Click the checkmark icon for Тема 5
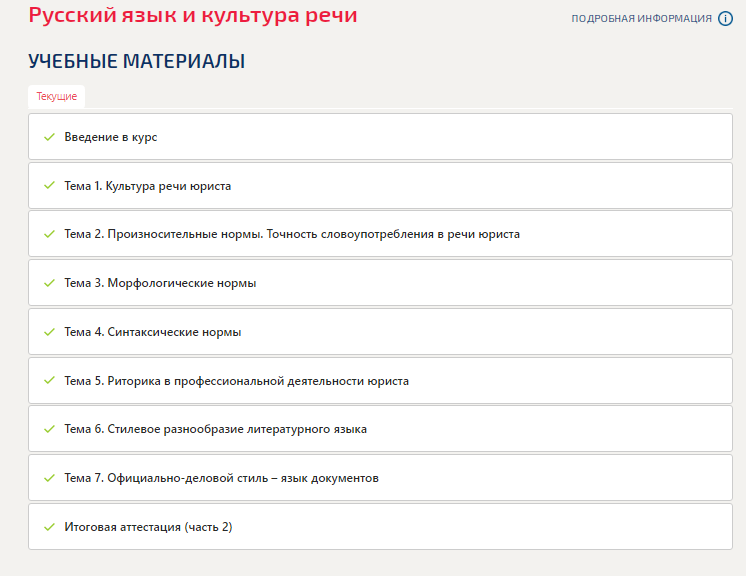 pos(49,381)
